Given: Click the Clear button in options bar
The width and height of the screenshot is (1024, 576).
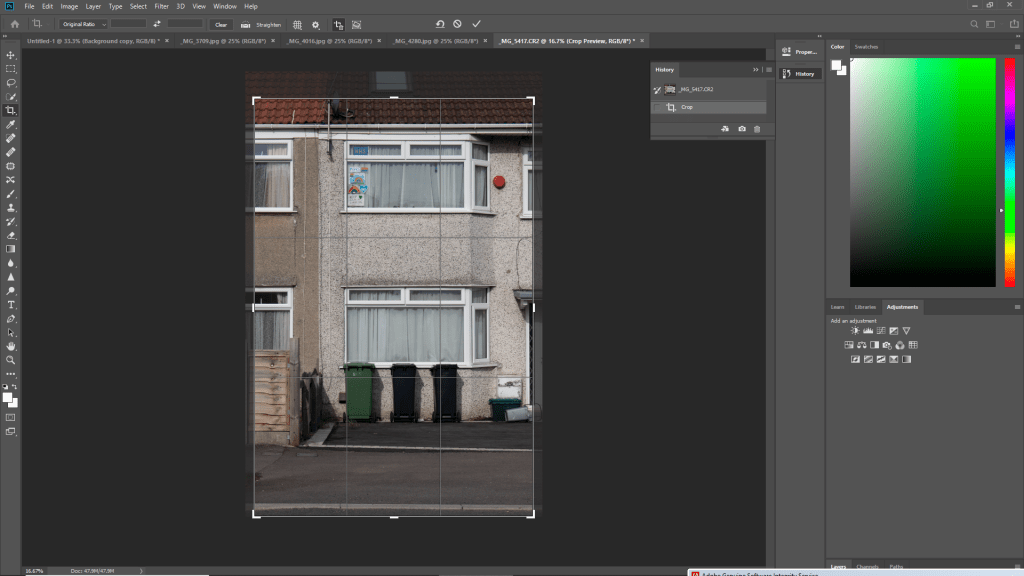Looking at the screenshot, I should coord(221,24).
